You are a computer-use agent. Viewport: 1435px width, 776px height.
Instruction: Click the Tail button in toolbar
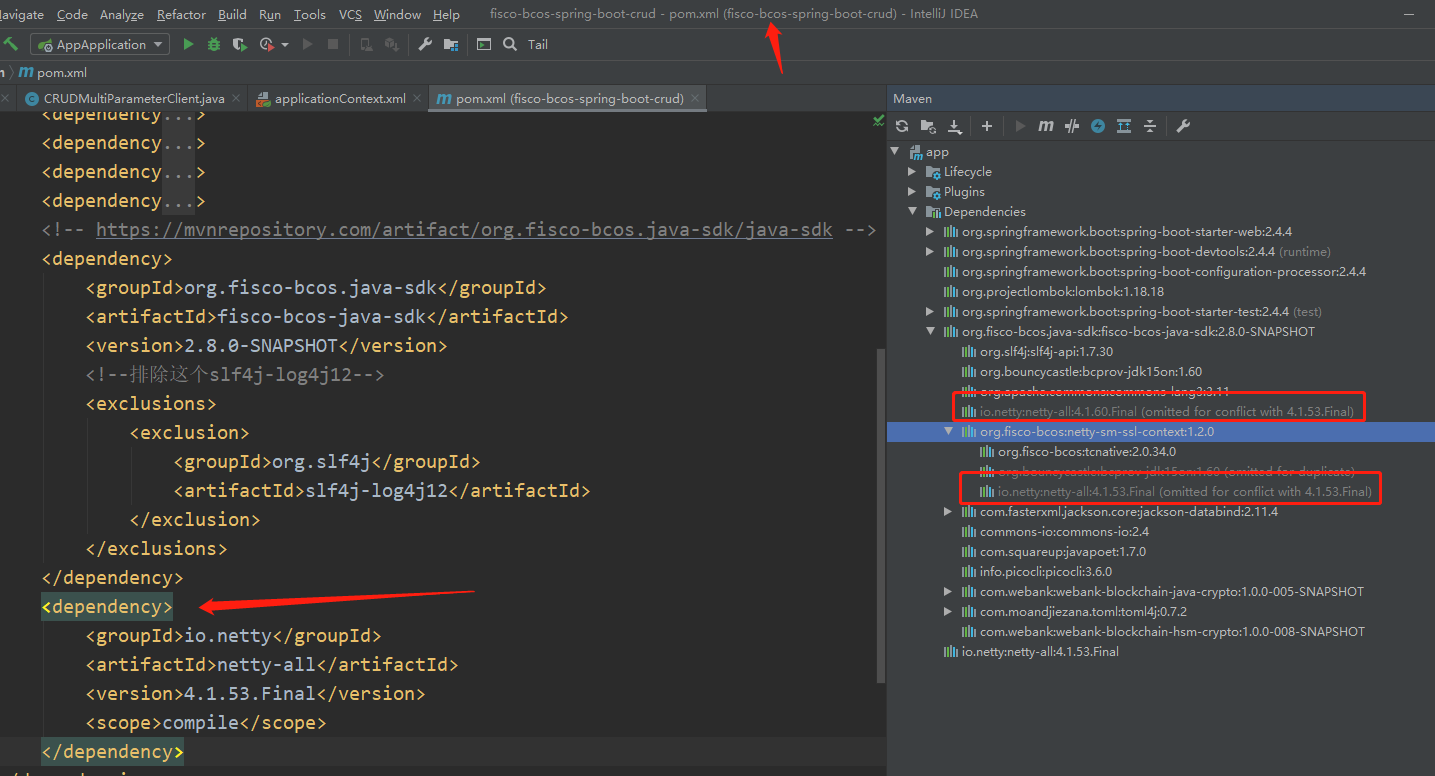(x=538, y=44)
